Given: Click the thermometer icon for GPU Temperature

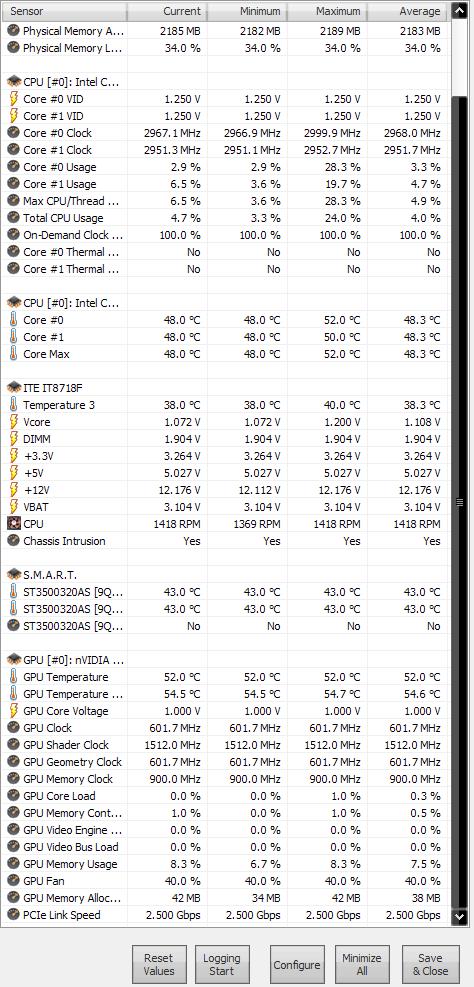Looking at the screenshot, I should click(13, 677).
